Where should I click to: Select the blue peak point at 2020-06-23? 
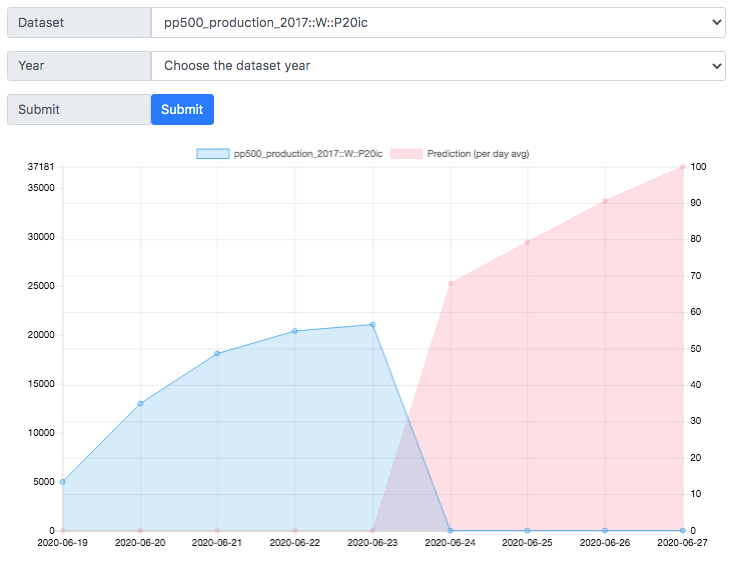click(x=373, y=325)
